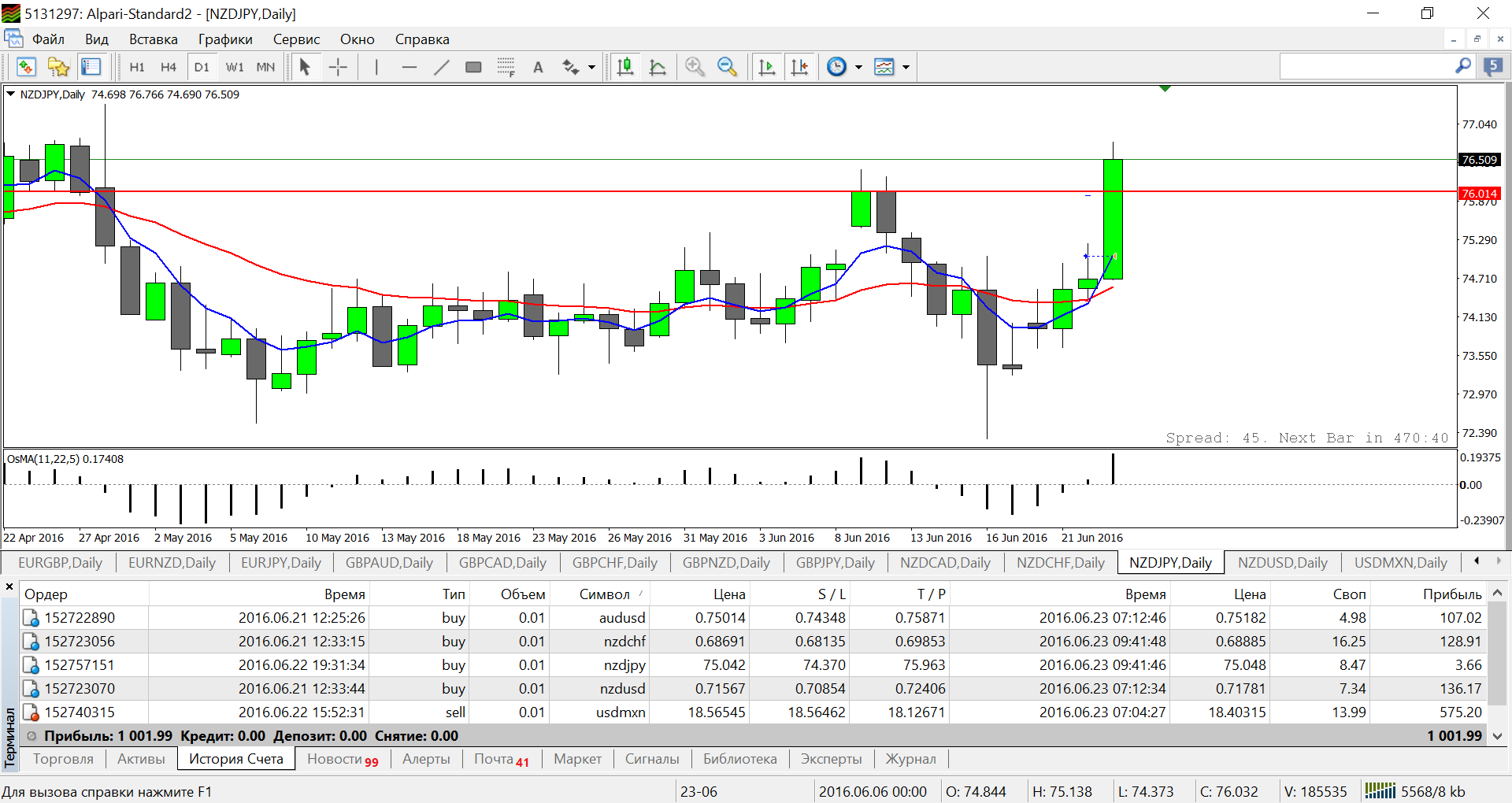Select order 152740315 usdmxn row
The image size is (1512, 803).
point(753,712)
